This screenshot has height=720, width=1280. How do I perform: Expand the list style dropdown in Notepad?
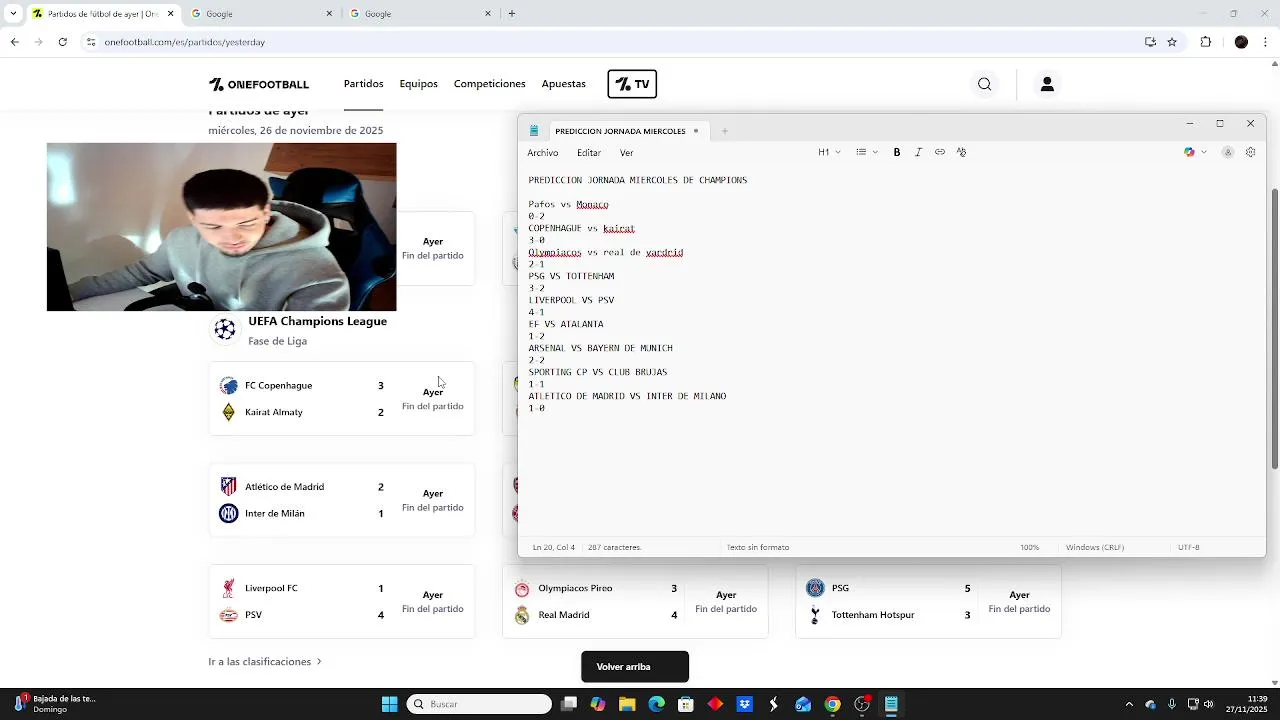coord(867,152)
